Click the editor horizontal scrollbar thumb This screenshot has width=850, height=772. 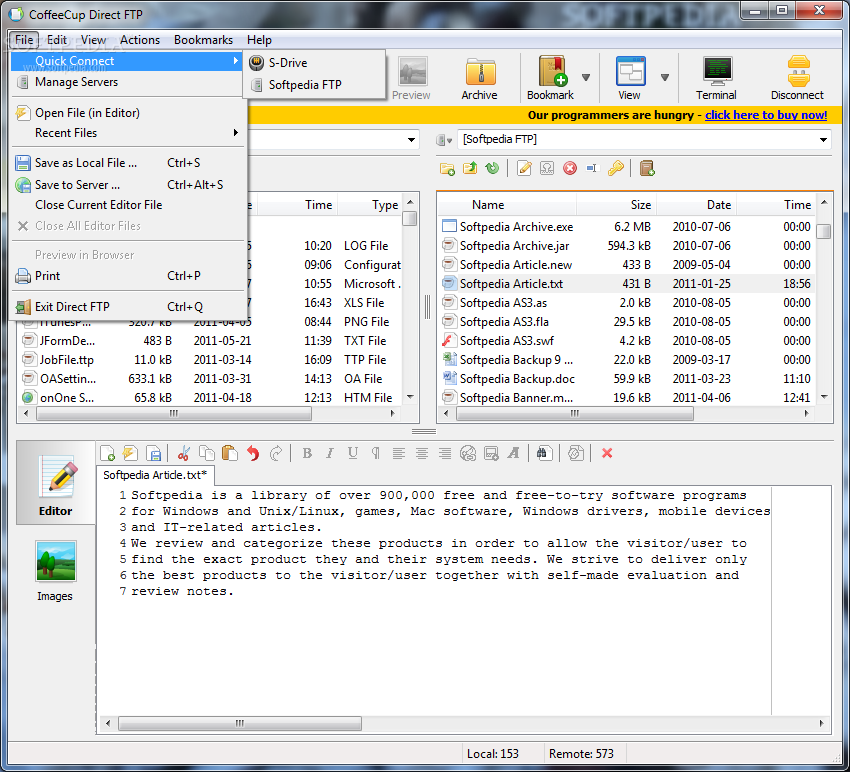pos(240,723)
